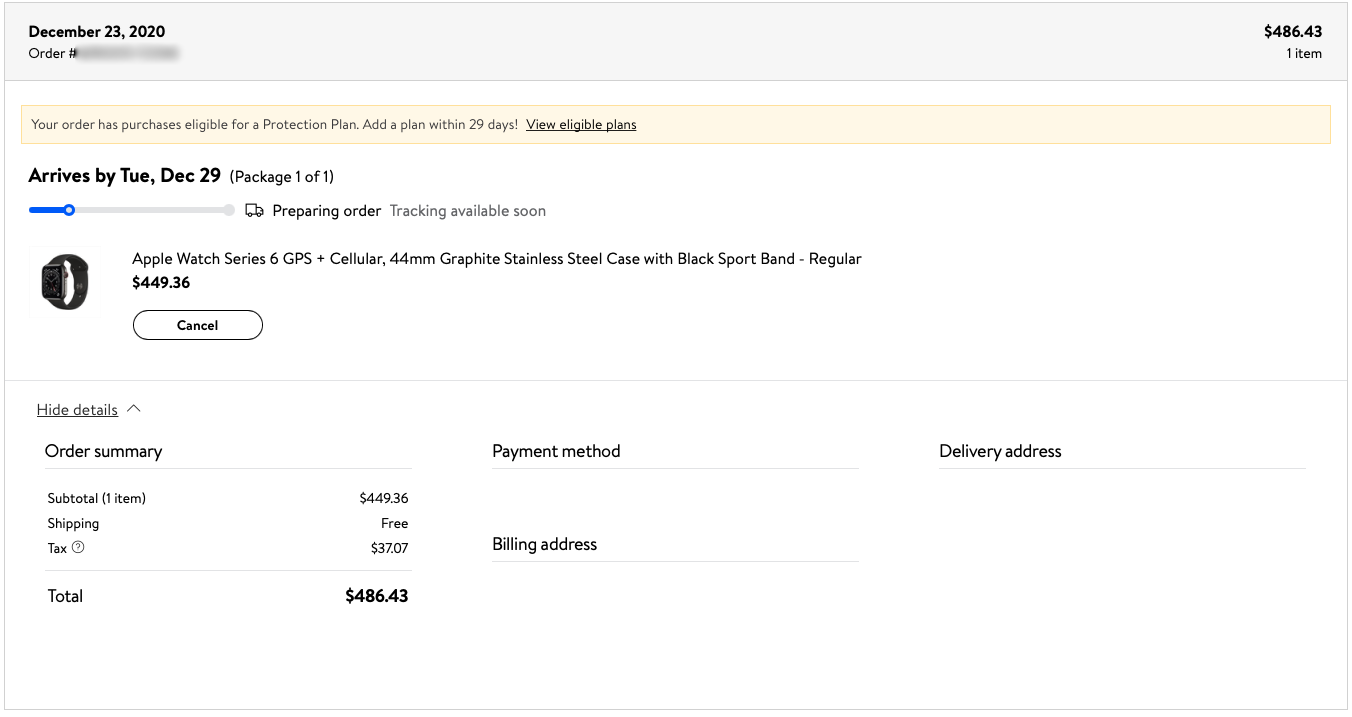Click the 'Arrives by Tue, Dec 29' heading

point(125,176)
